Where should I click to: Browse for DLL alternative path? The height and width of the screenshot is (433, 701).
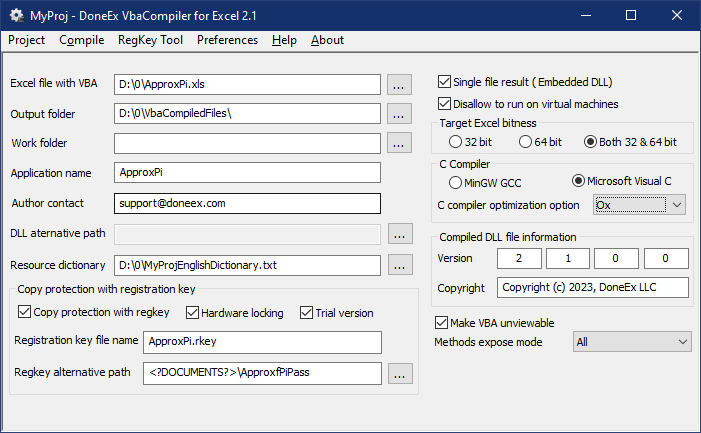pyautogui.click(x=400, y=234)
